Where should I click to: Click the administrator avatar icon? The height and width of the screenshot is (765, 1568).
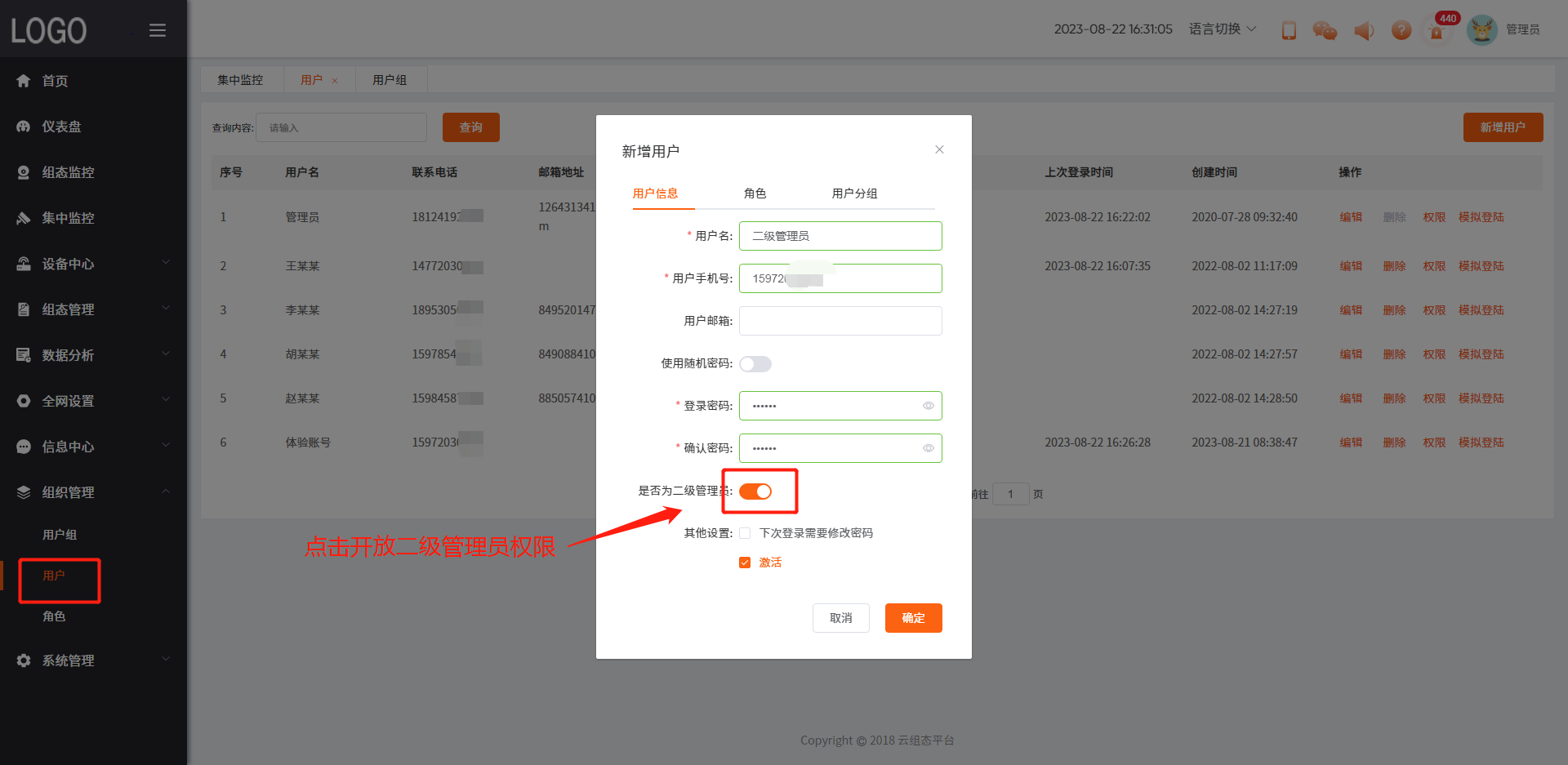(1481, 30)
